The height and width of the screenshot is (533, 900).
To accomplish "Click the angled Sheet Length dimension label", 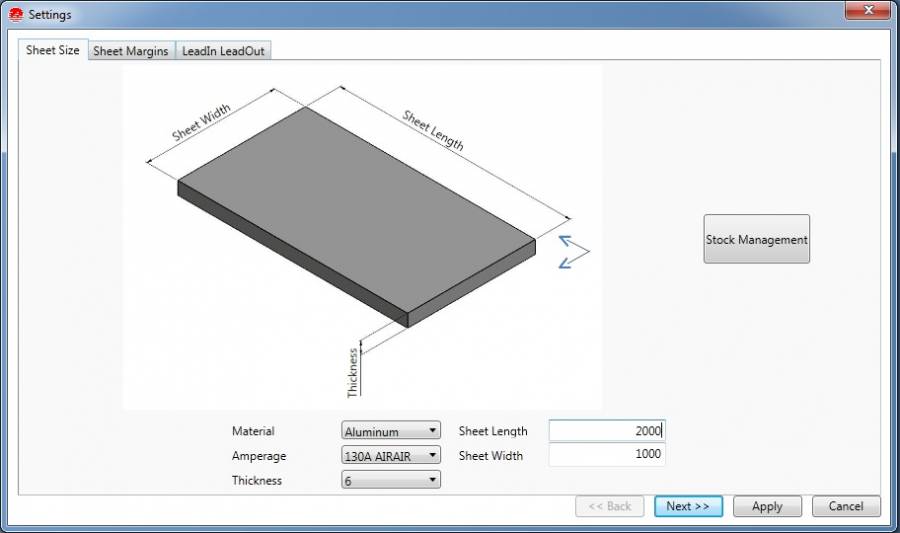I will [x=433, y=130].
